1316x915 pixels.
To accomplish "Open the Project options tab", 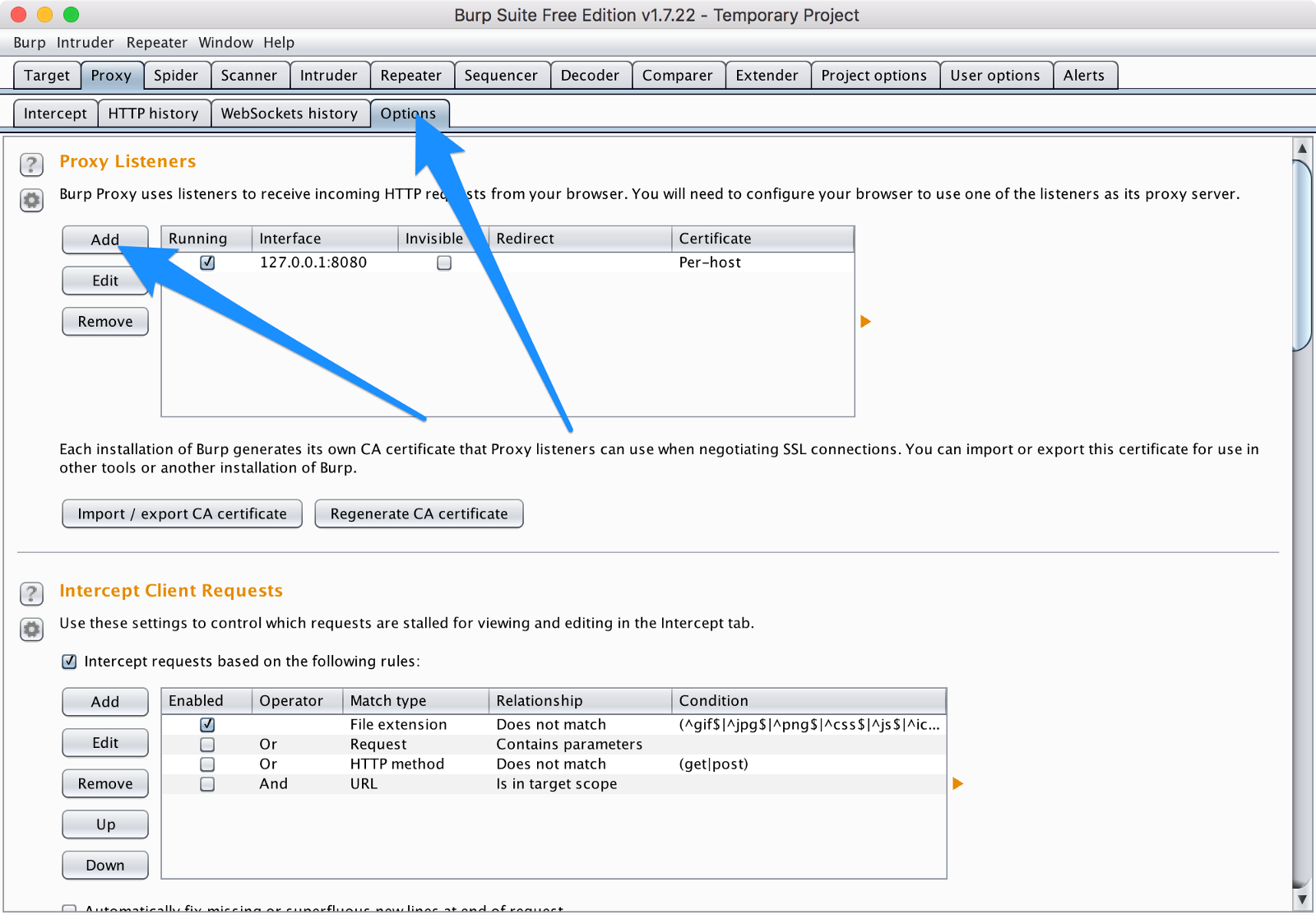I will [874, 75].
